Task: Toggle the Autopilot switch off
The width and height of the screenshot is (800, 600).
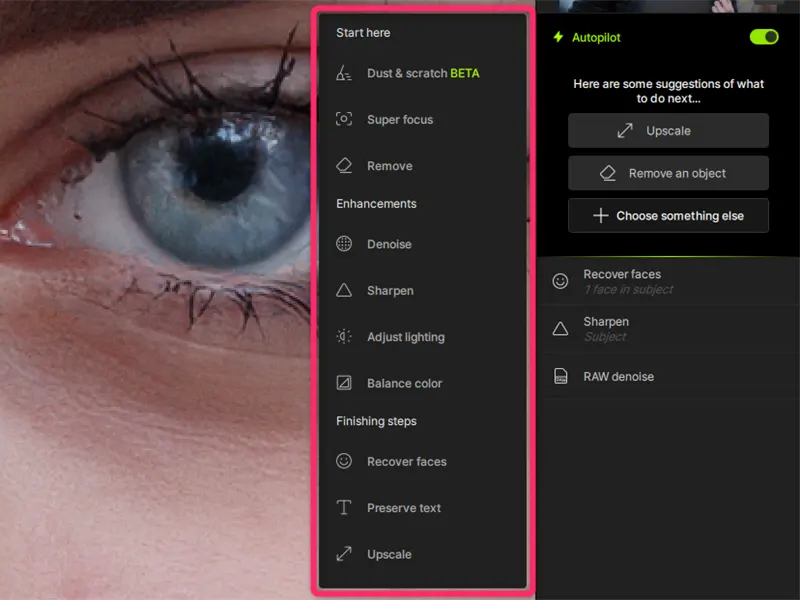Action: point(764,37)
